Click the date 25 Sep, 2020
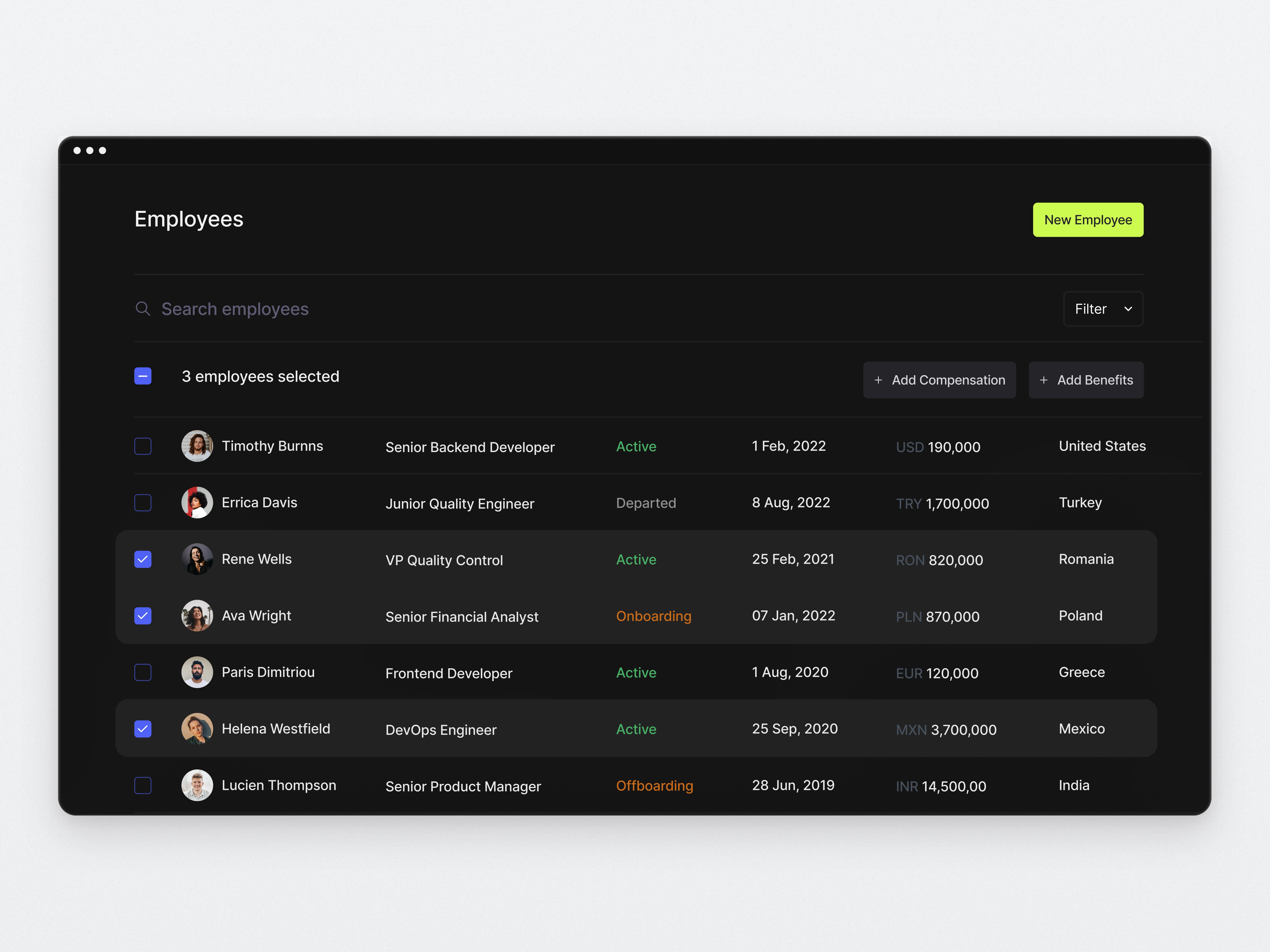Image resolution: width=1270 pixels, height=952 pixels. (x=795, y=729)
